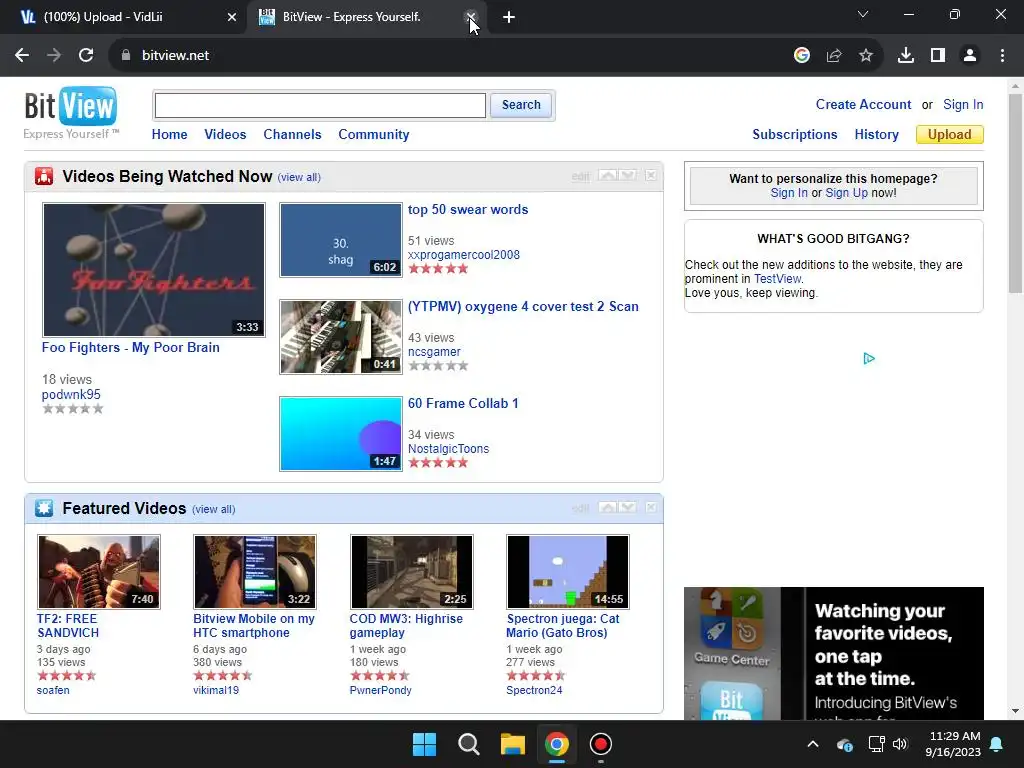Open History page
The height and width of the screenshot is (768, 1024).
click(x=876, y=135)
